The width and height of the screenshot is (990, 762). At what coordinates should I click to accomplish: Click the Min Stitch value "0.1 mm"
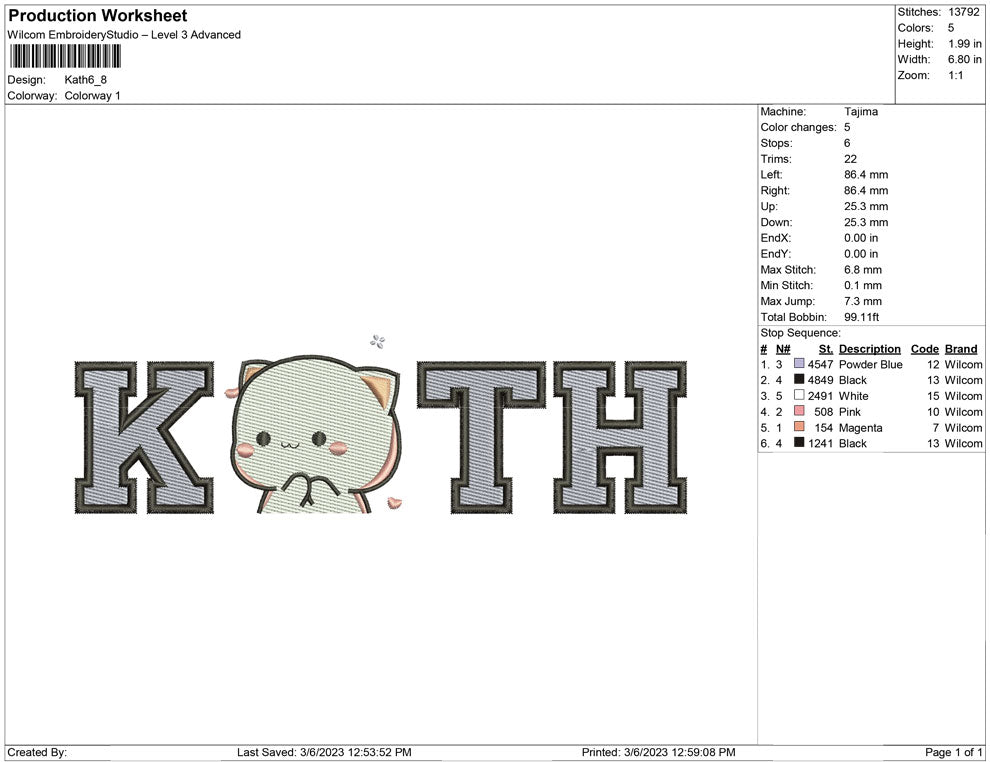pyautogui.click(x=863, y=285)
